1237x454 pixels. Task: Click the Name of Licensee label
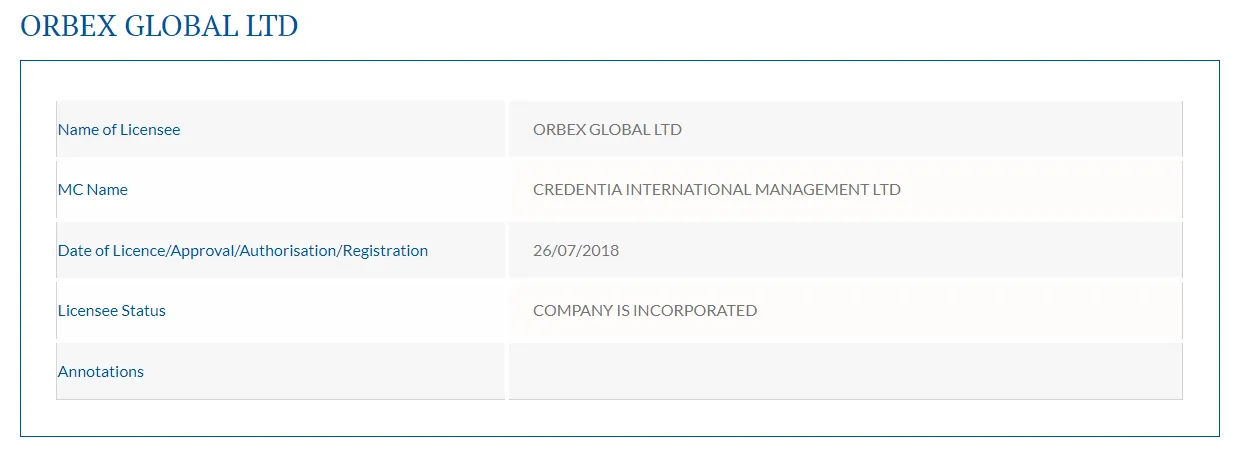(119, 130)
